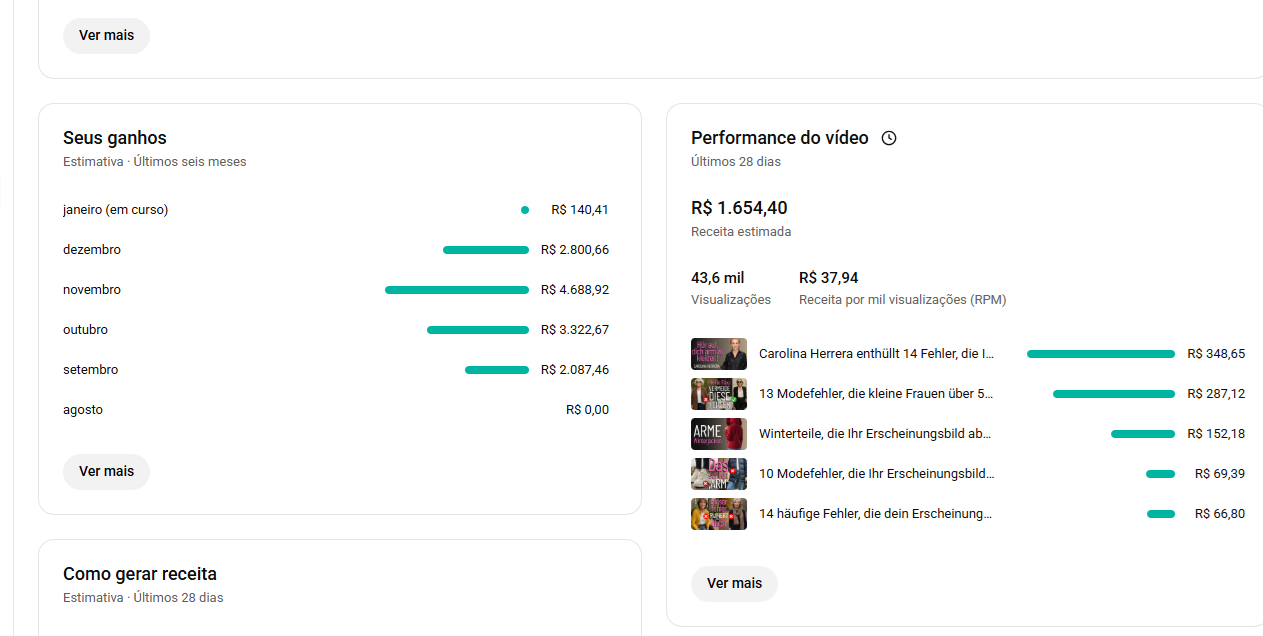This screenshot has width=1263, height=636.
Task: Click the Carolina Herrera enthüllt 14 Fehler title
Action: click(x=876, y=354)
